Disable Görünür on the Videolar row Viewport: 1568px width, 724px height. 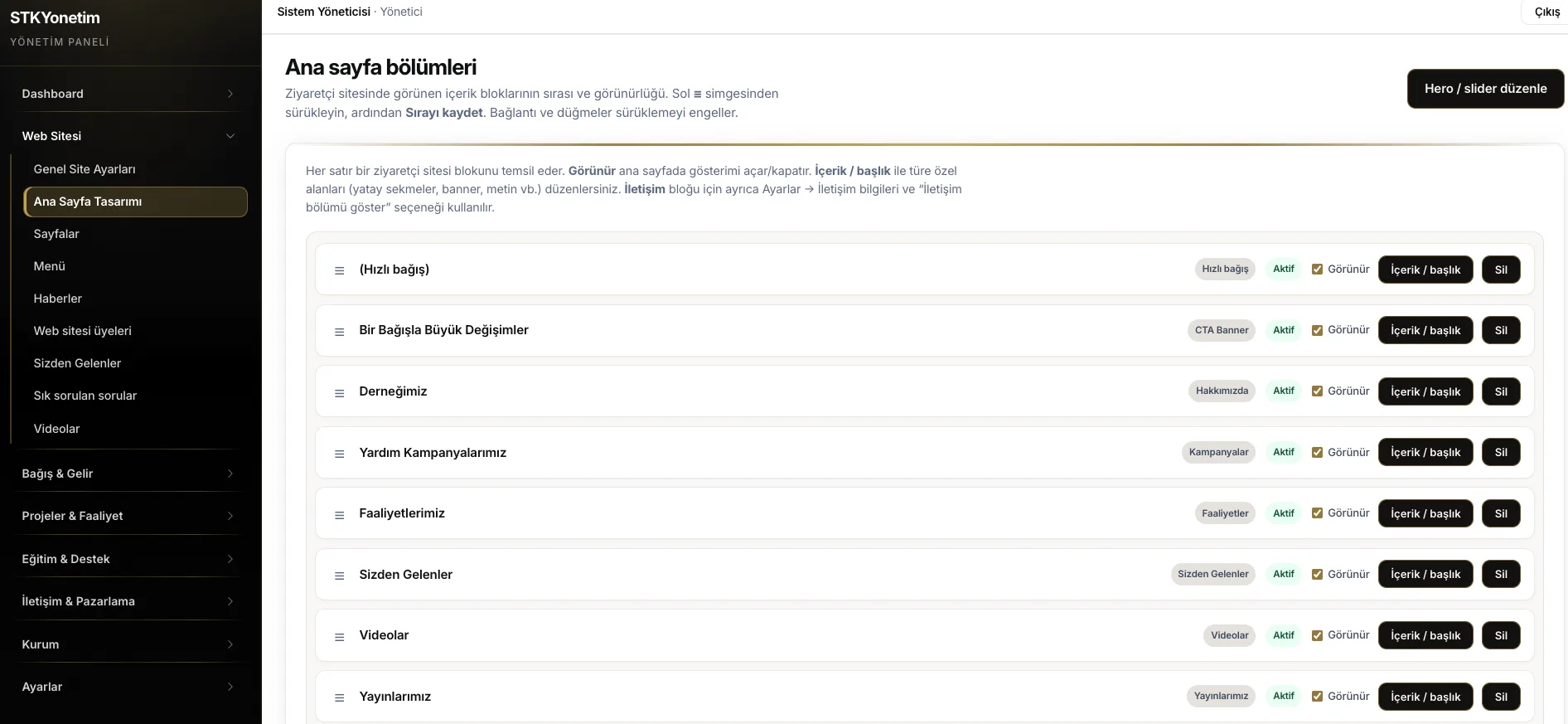1317,635
